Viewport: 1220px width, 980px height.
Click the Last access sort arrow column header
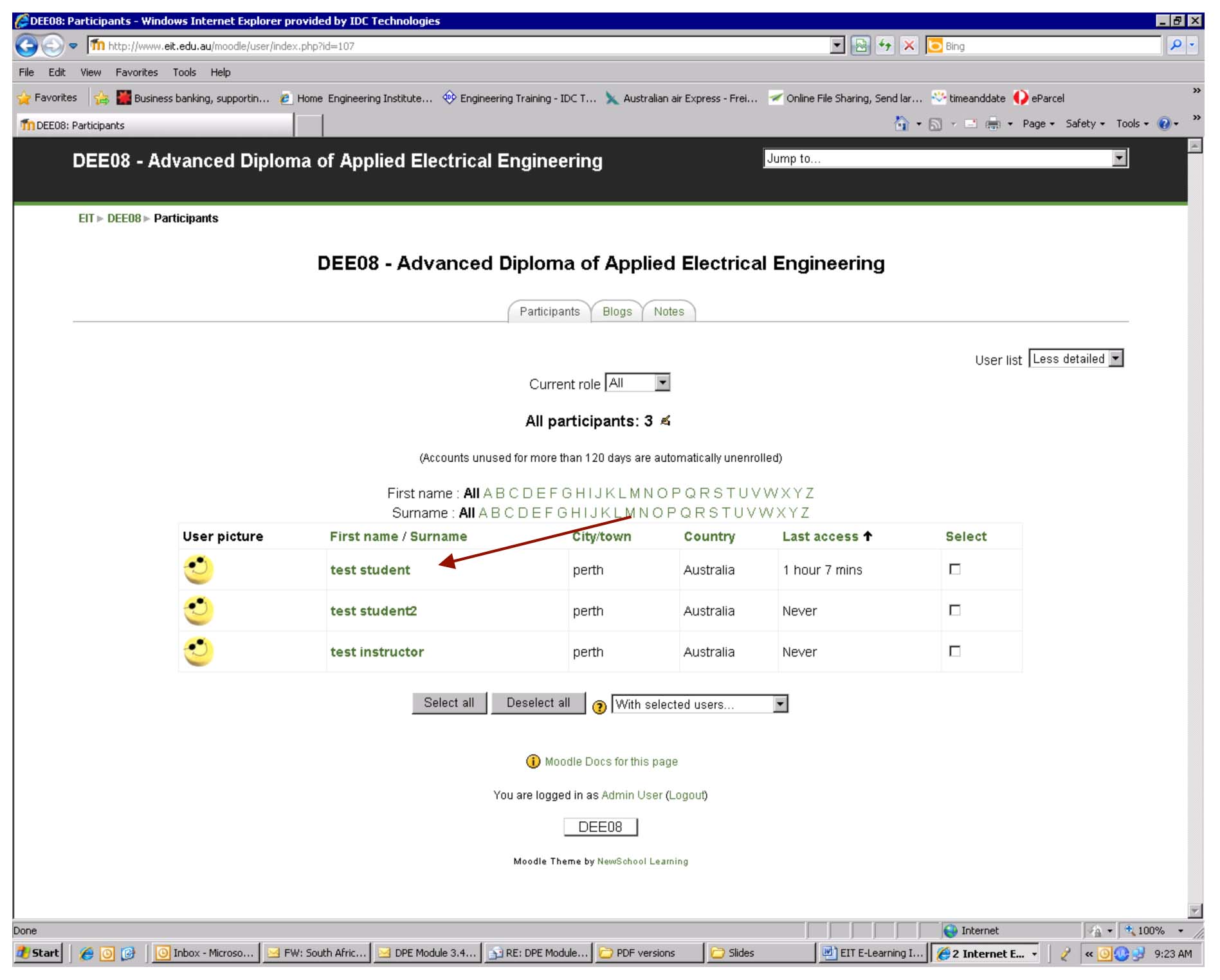coord(827,536)
